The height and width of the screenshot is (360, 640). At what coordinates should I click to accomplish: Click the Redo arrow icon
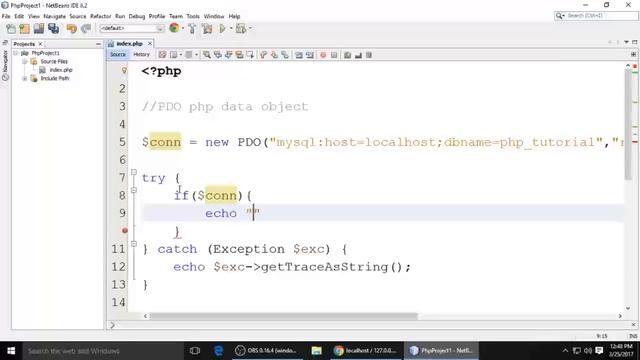(x=86, y=29)
